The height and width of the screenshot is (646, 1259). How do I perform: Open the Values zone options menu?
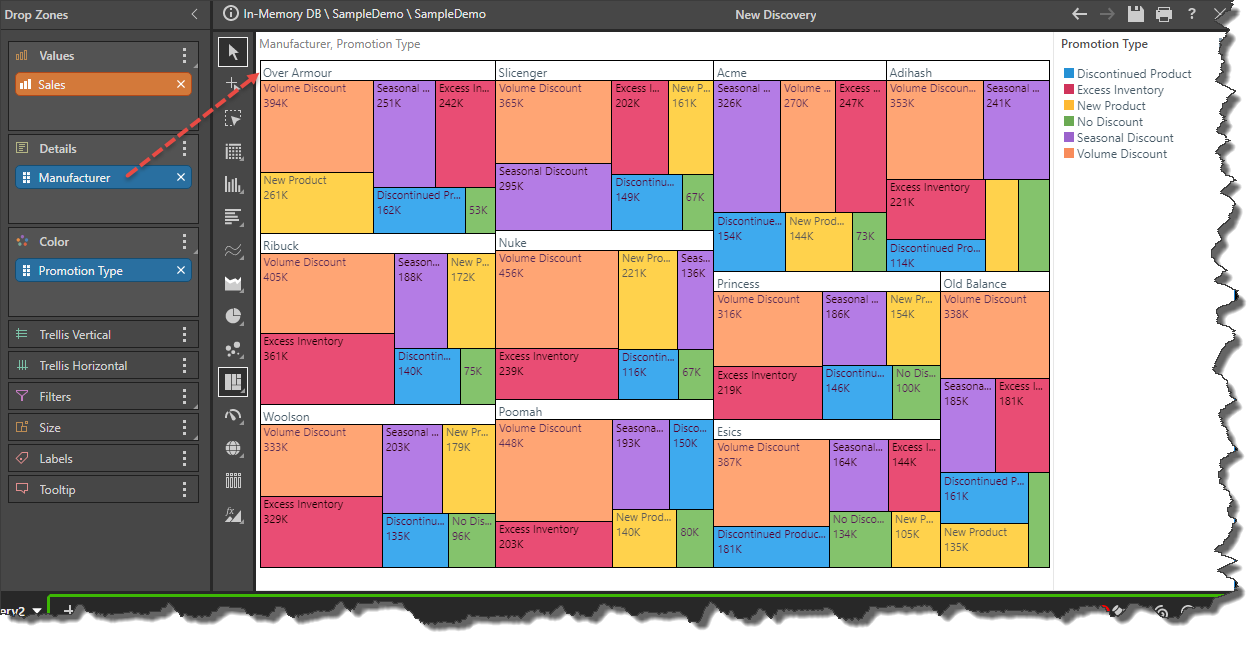coord(184,56)
